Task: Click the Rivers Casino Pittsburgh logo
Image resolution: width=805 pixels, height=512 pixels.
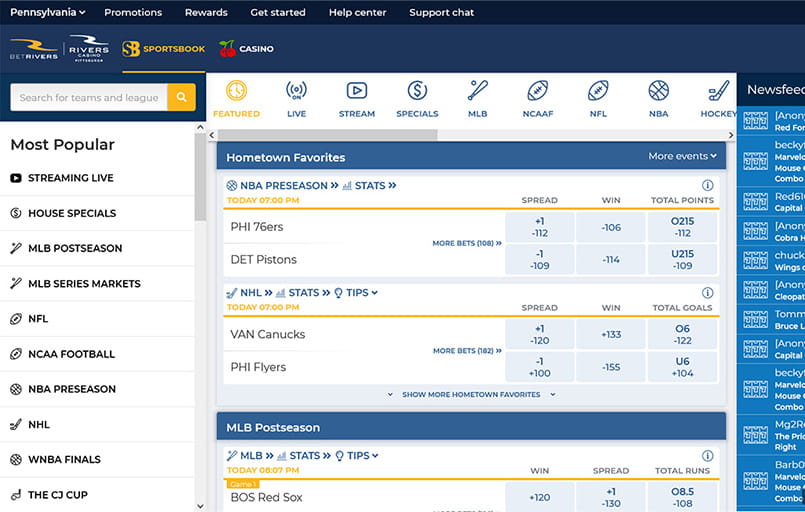Action: pos(89,48)
